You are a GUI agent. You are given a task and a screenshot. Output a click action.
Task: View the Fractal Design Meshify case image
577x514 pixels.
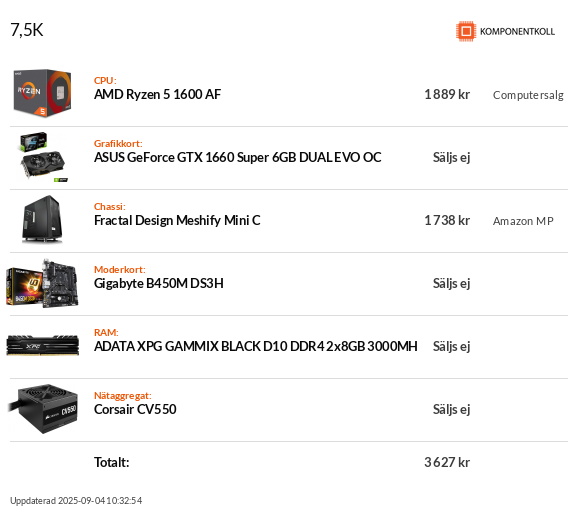[x=42, y=220]
